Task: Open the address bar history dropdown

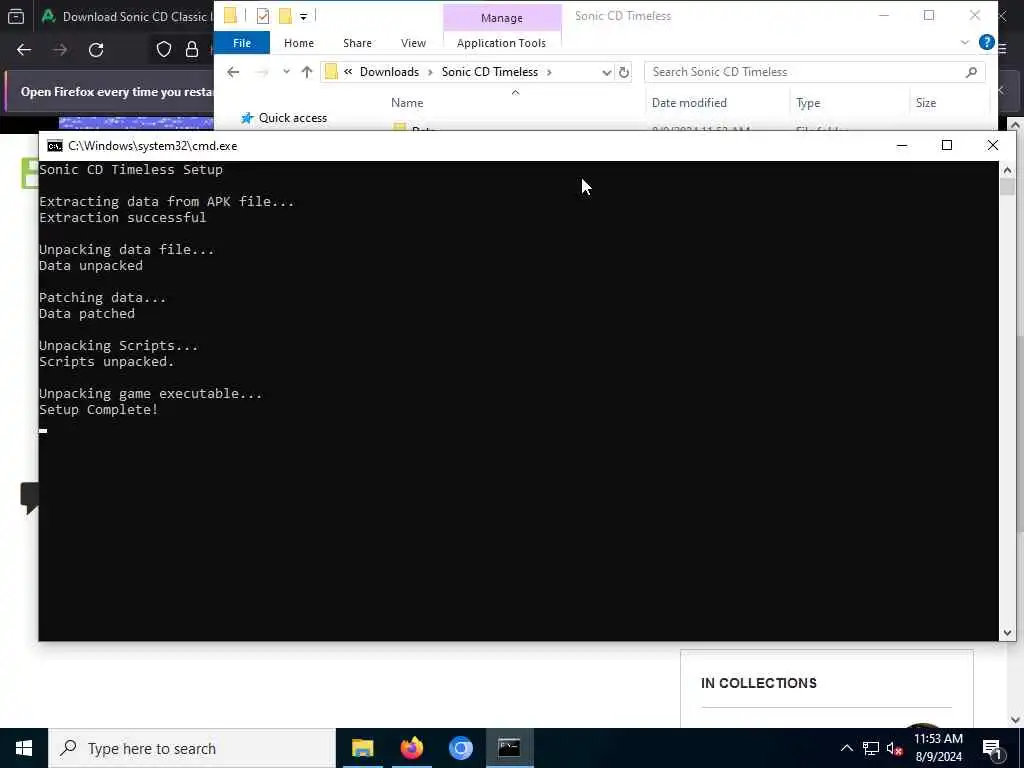Action: (x=607, y=72)
